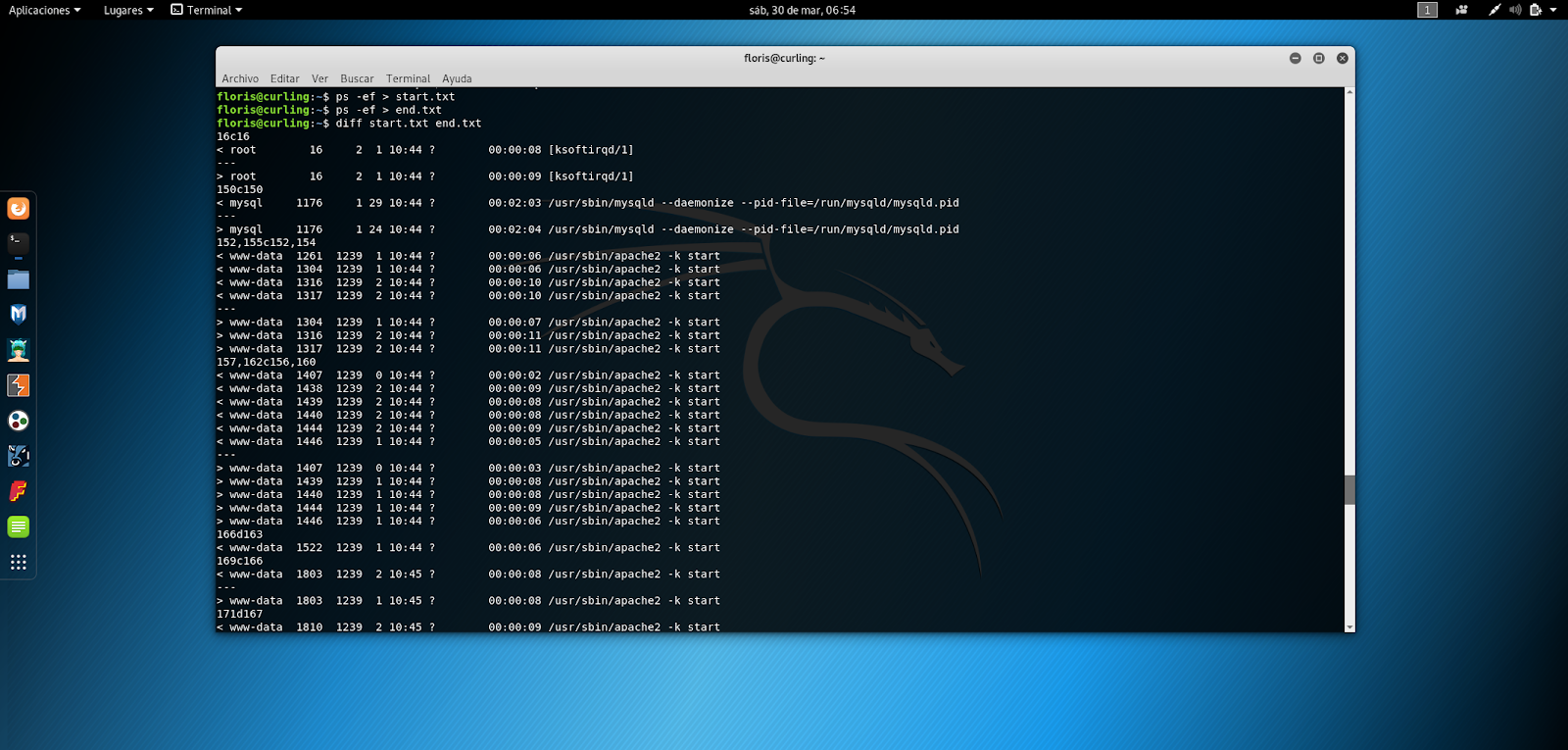Expand the system menu arrow
Screen dimensions: 1568x750
(x=1553, y=10)
